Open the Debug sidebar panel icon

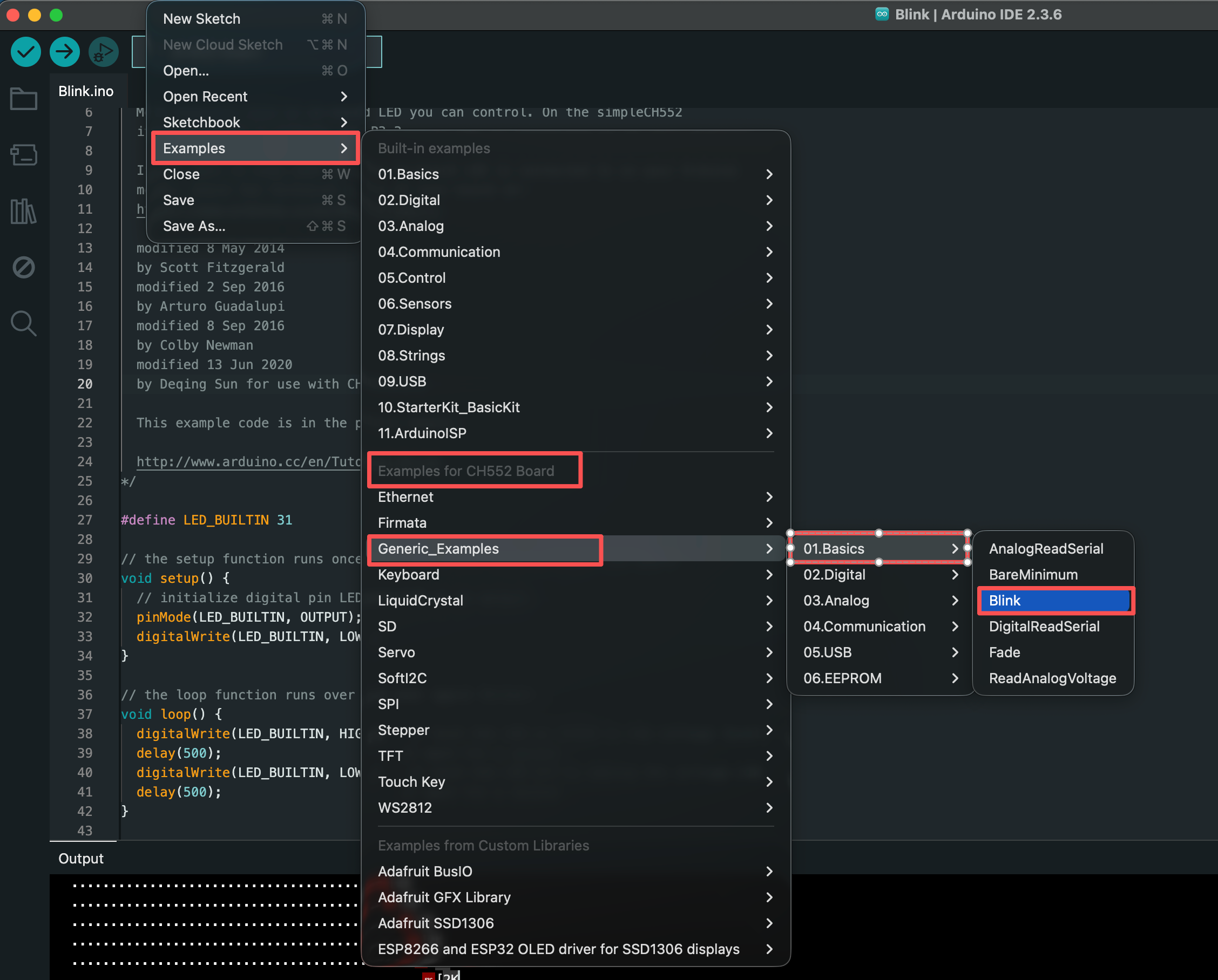24,267
